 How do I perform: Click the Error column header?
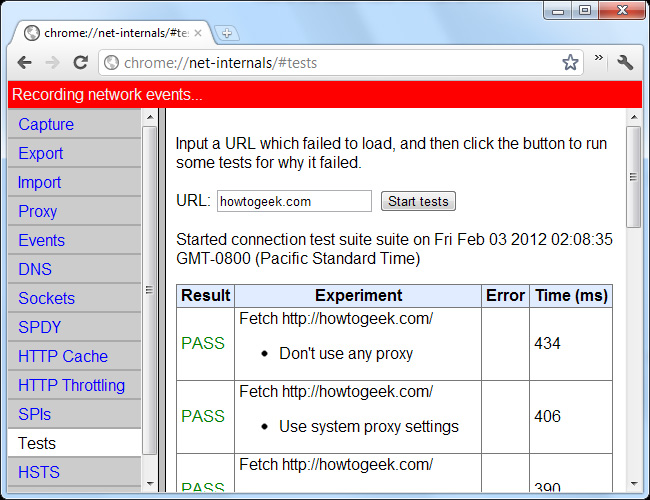(505, 296)
